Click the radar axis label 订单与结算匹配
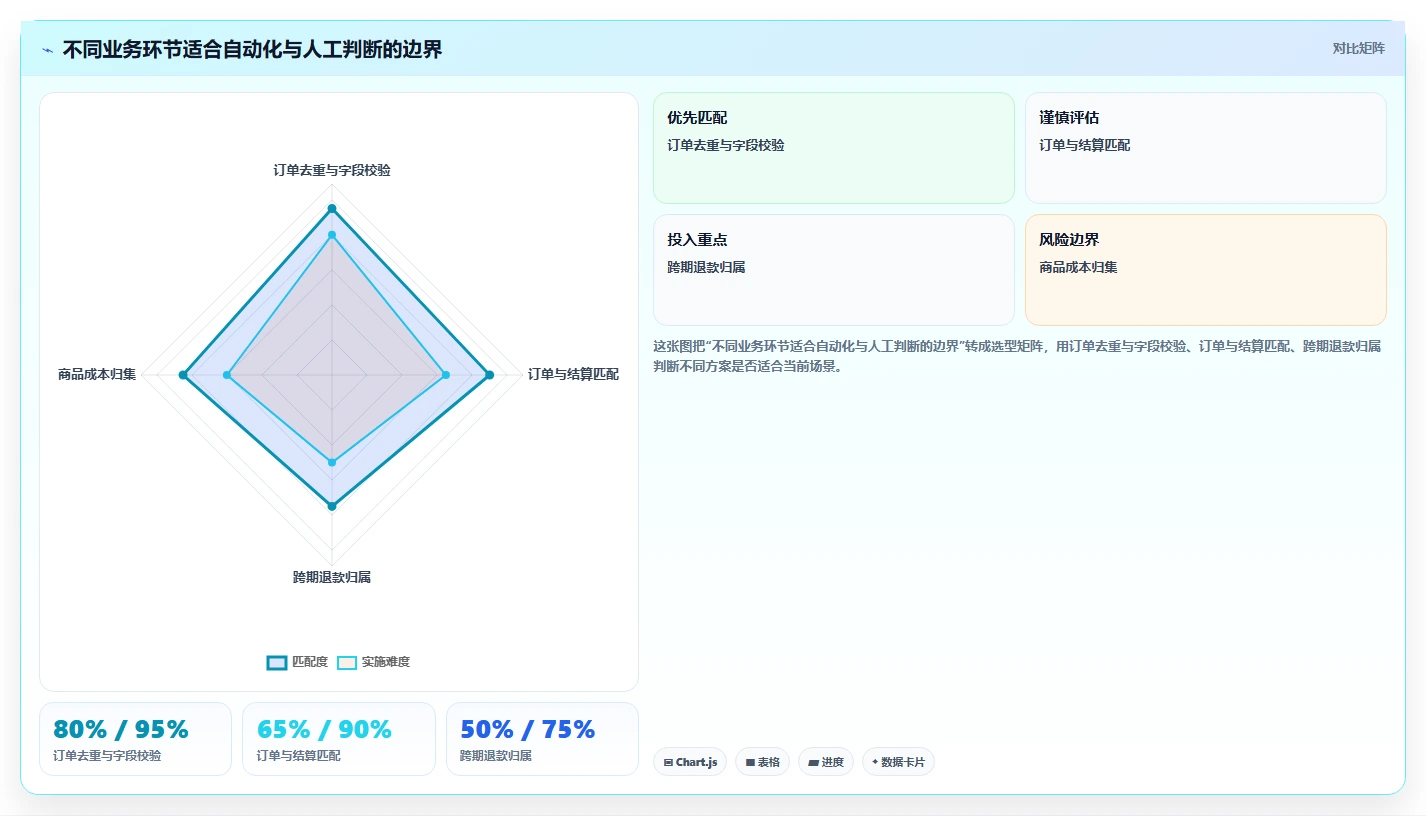This screenshot has height=816, width=1426. click(x=573, y=375)
